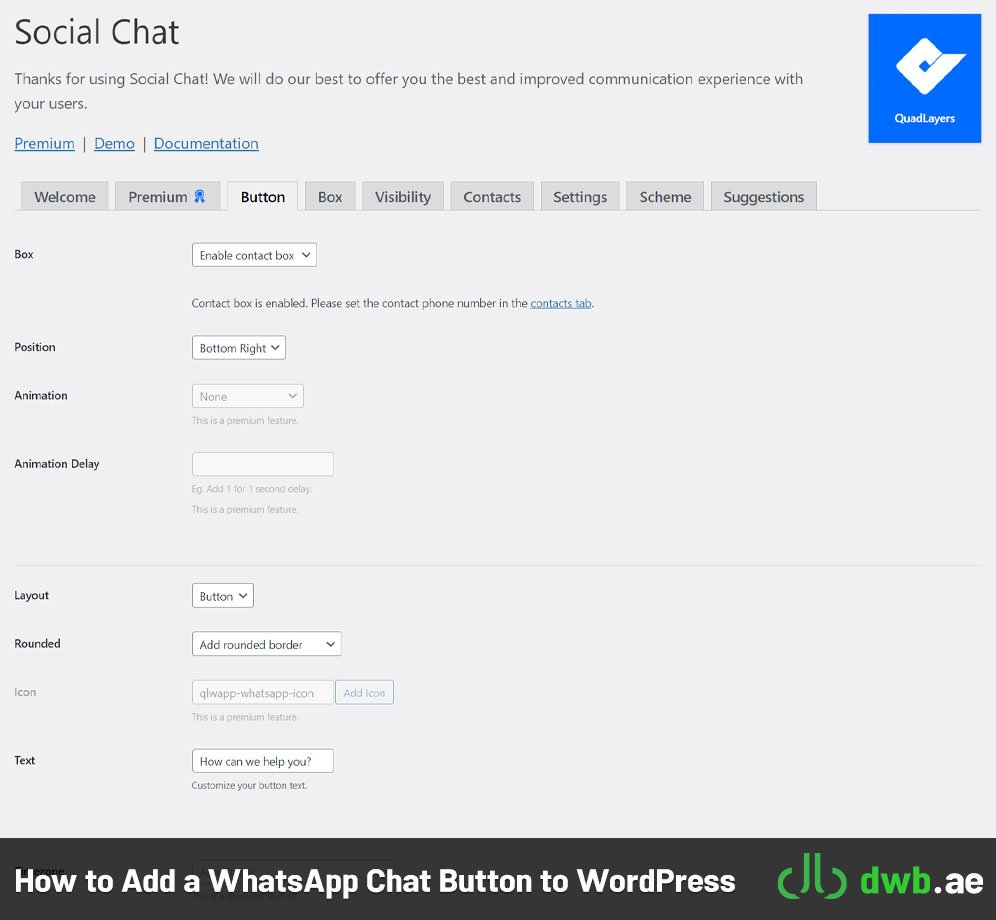
Task: Click the Customize your button text hint
Action: tap(249, 785)
